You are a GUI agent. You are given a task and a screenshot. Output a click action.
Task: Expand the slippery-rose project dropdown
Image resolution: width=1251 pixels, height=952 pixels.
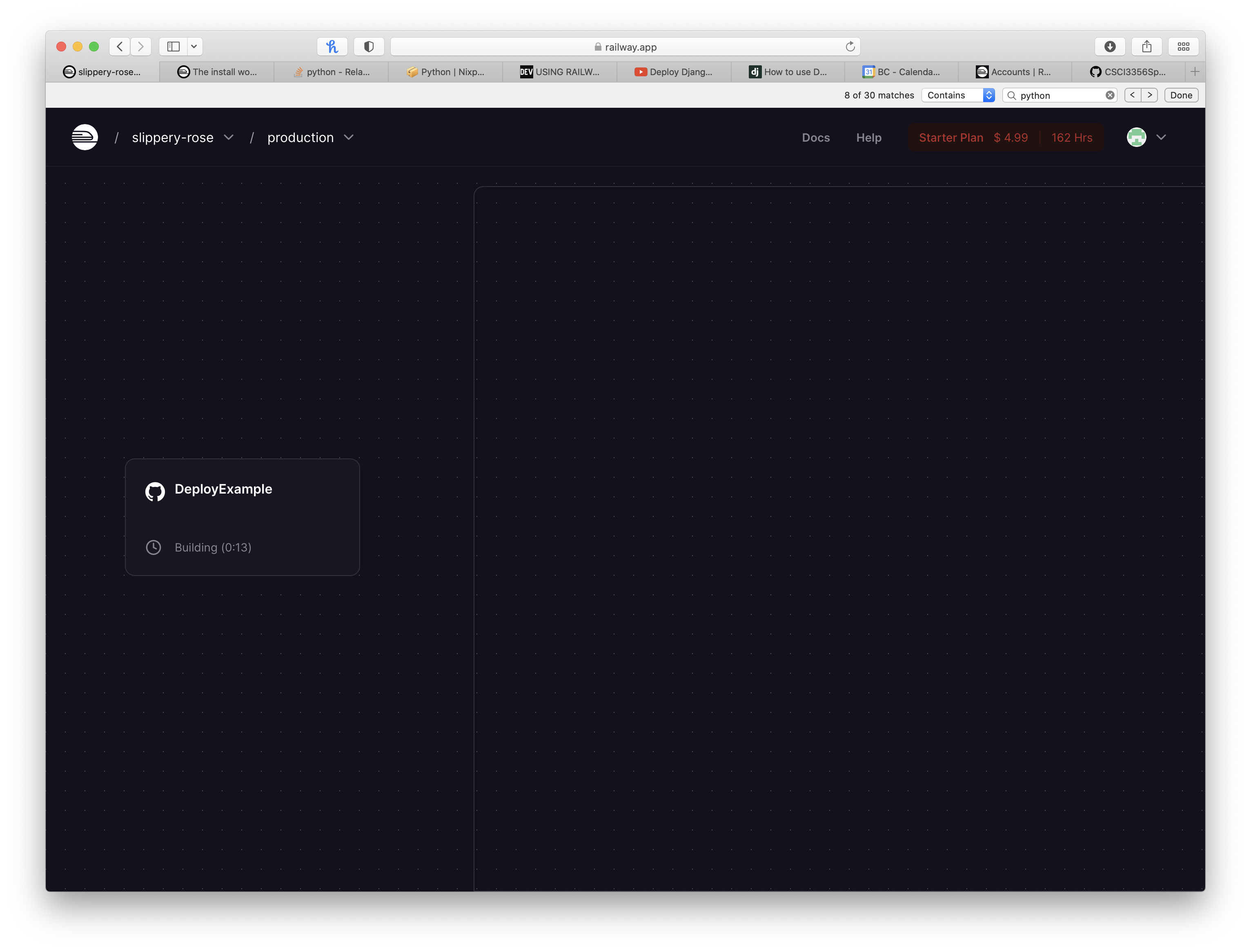(228, 137)
